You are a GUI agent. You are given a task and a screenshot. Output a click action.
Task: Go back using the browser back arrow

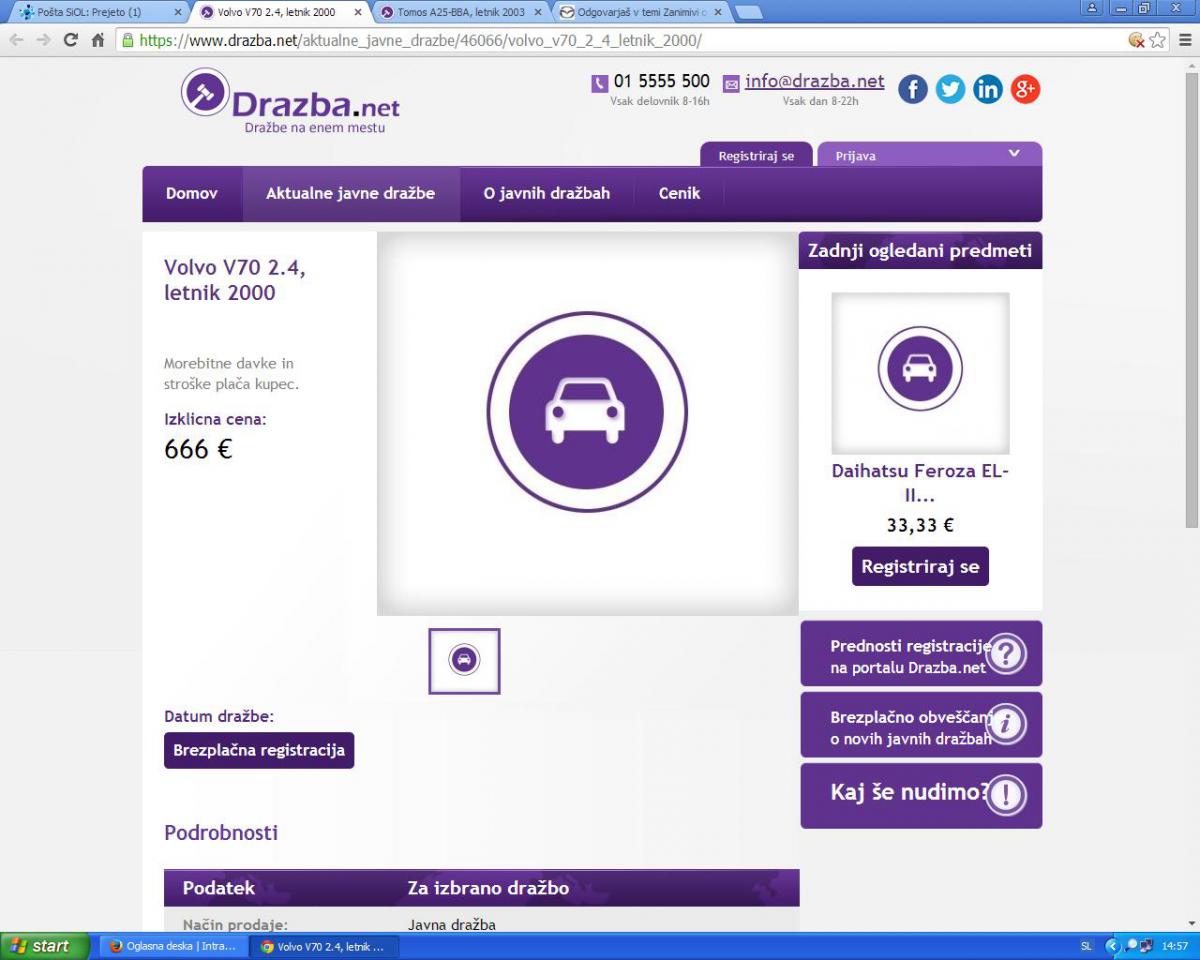click(17, 40)
